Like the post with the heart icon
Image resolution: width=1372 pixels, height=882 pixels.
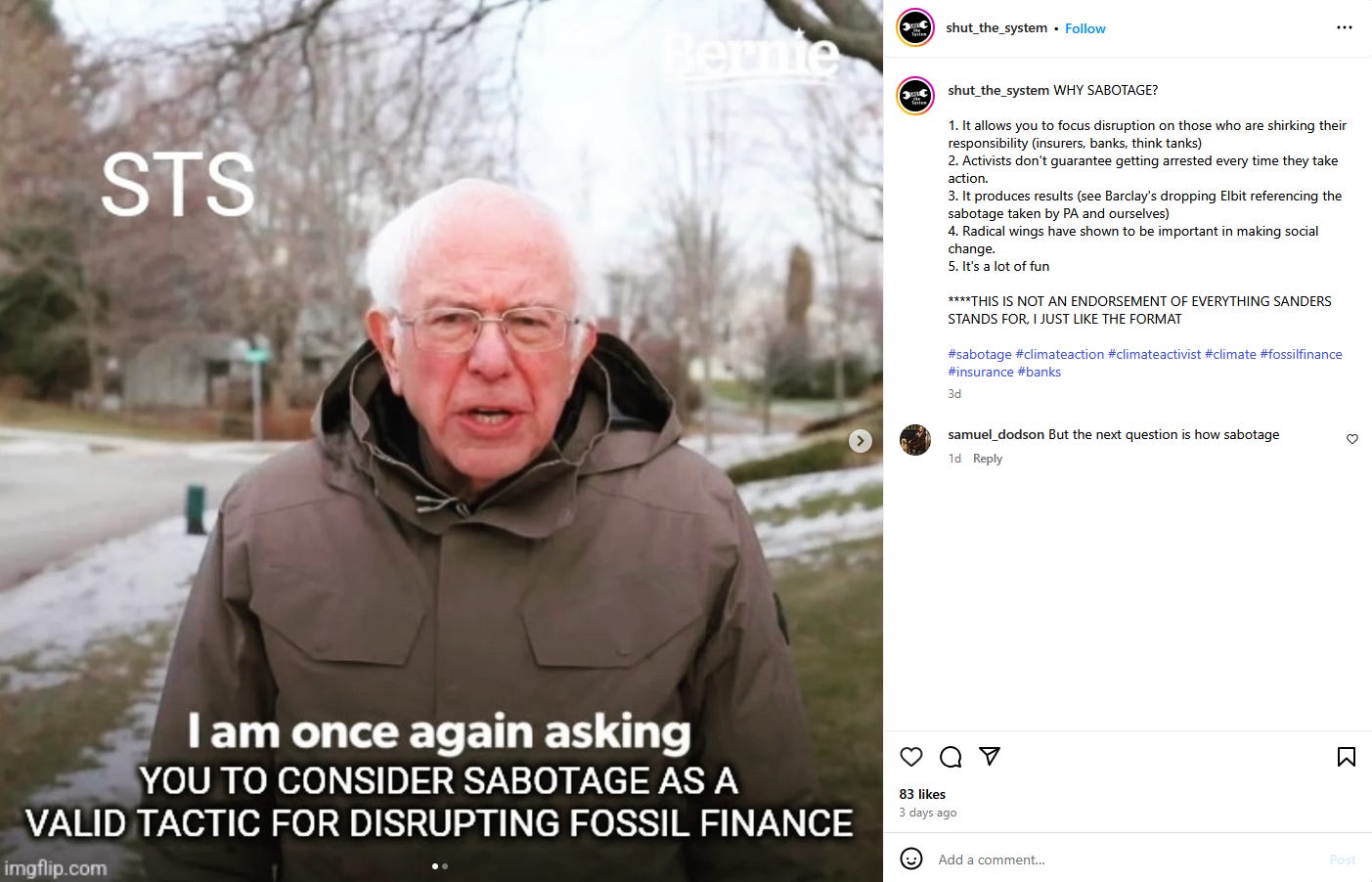pos(910,757)
